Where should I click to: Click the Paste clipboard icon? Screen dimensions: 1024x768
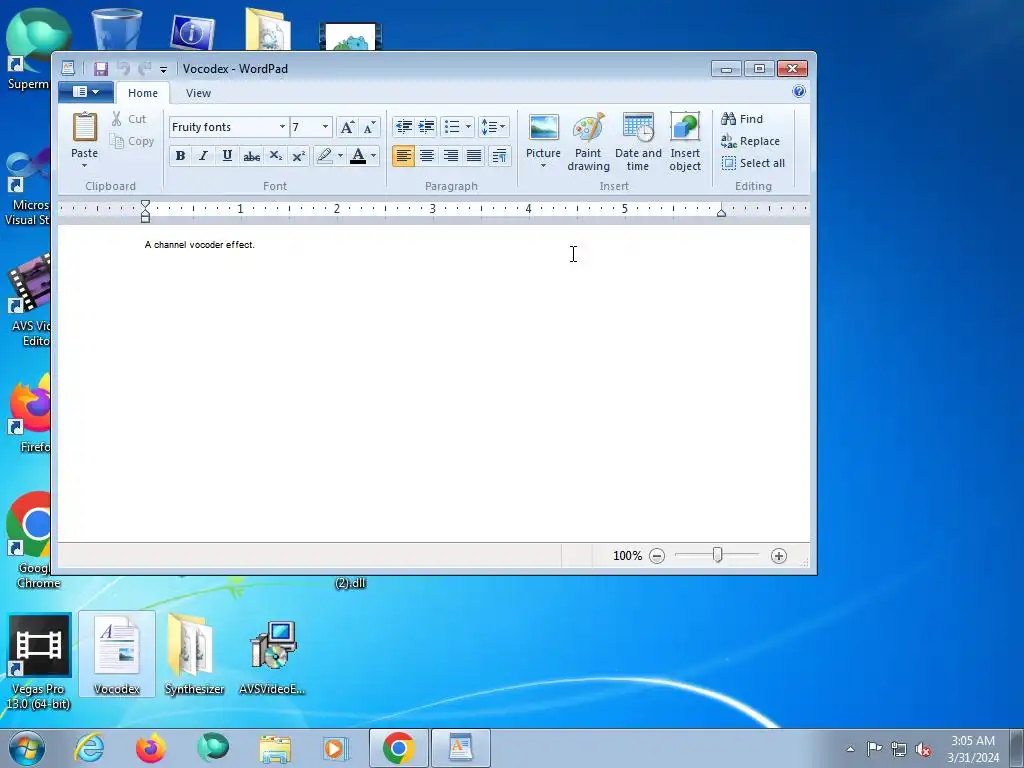pos(85,128)
